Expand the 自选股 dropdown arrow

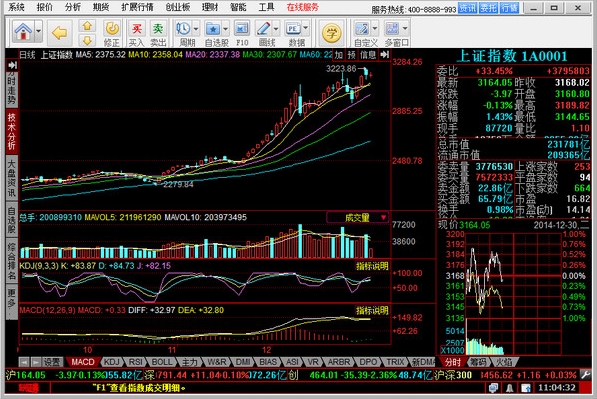click(x=225, y=29)
